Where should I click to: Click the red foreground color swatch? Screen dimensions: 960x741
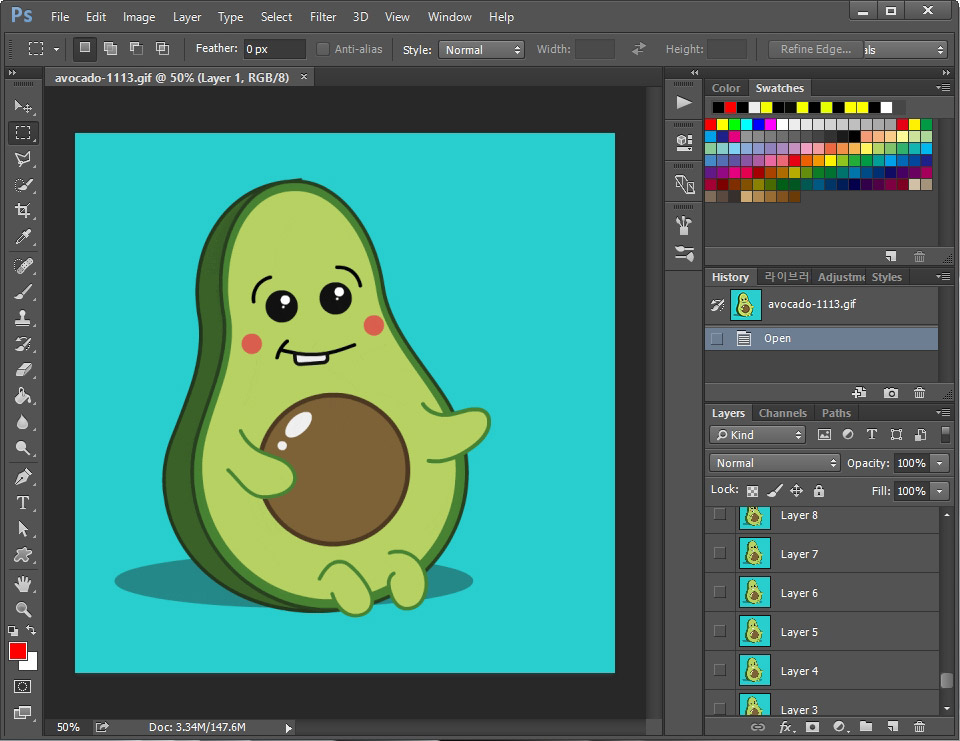tap(18, 650)
